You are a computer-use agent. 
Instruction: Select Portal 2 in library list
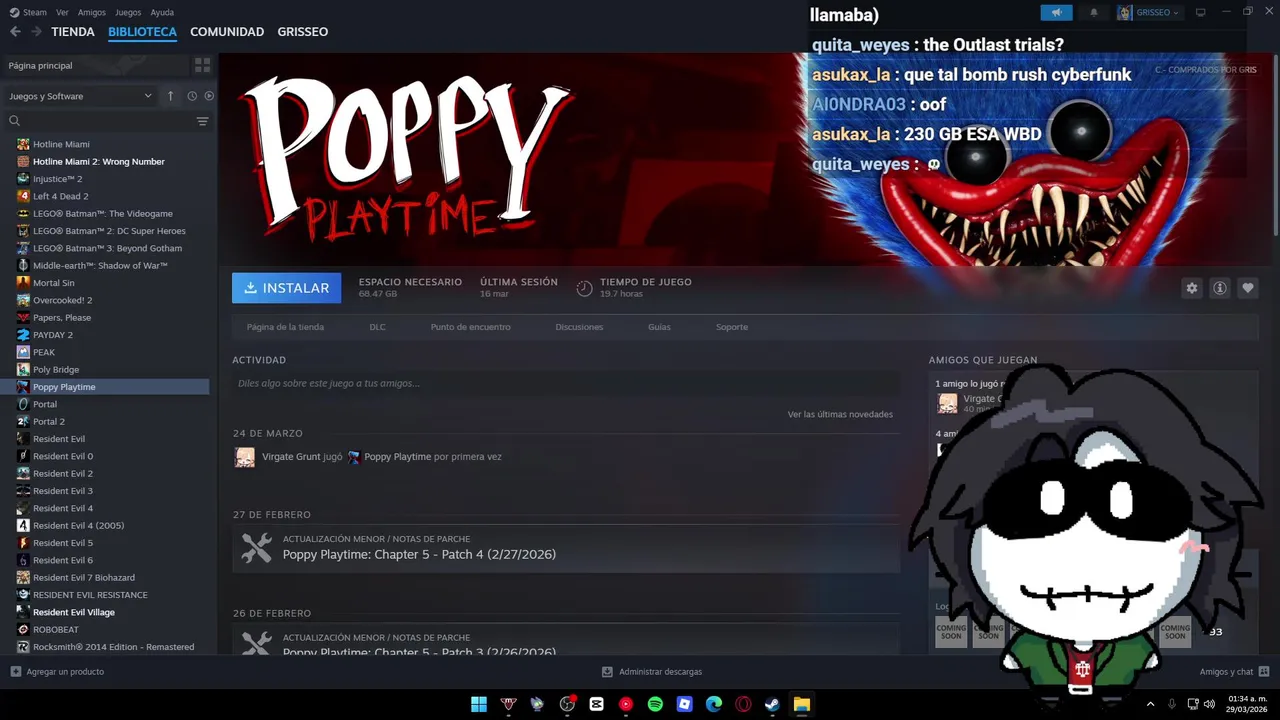click(x=48, y=421)
